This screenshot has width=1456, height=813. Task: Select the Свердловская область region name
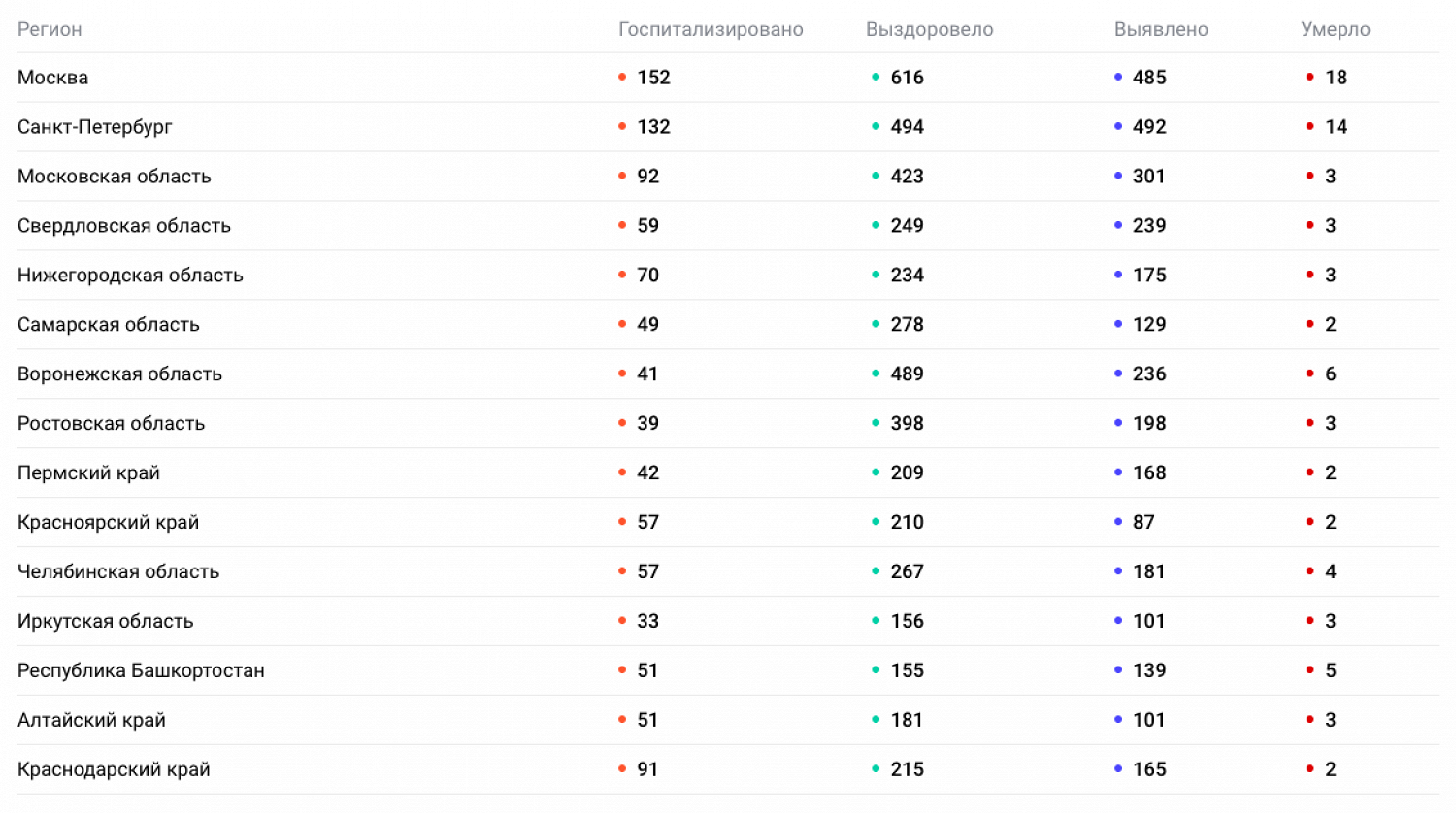point(124,226)
